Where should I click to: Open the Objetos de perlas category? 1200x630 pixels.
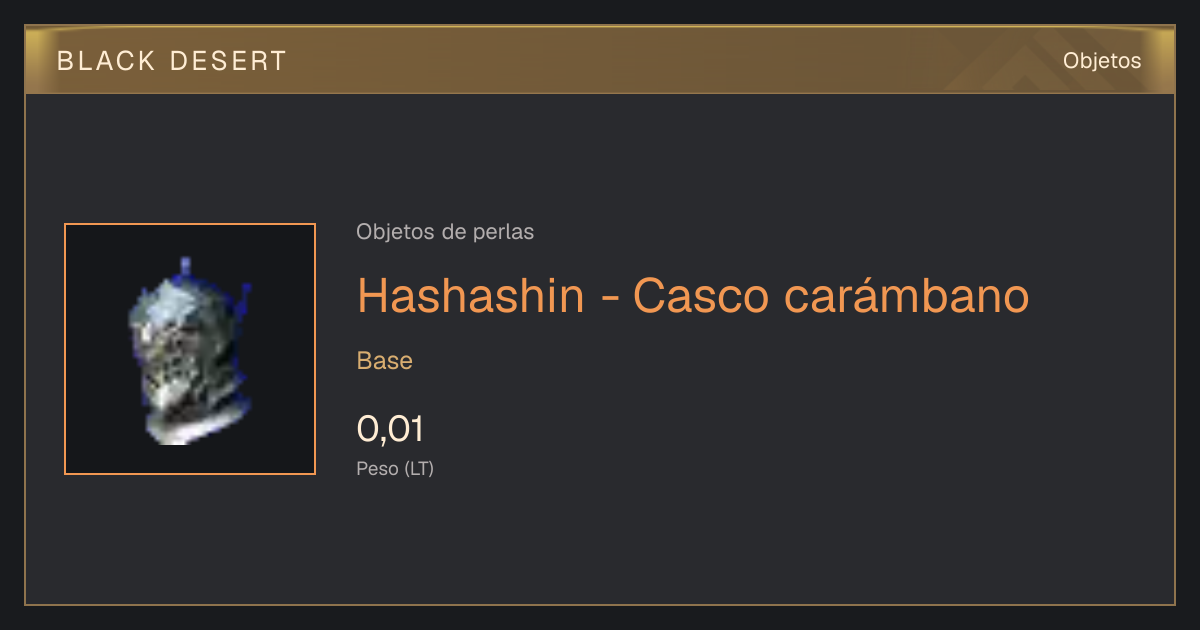pyautogui.click(x=445, y=232)
